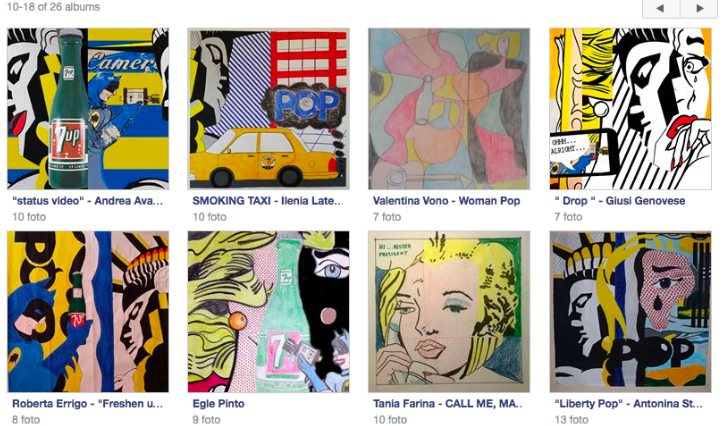Click "Liberty Pop" - Antonina St... link
724x426 pixels.
[x=628, y=404]
